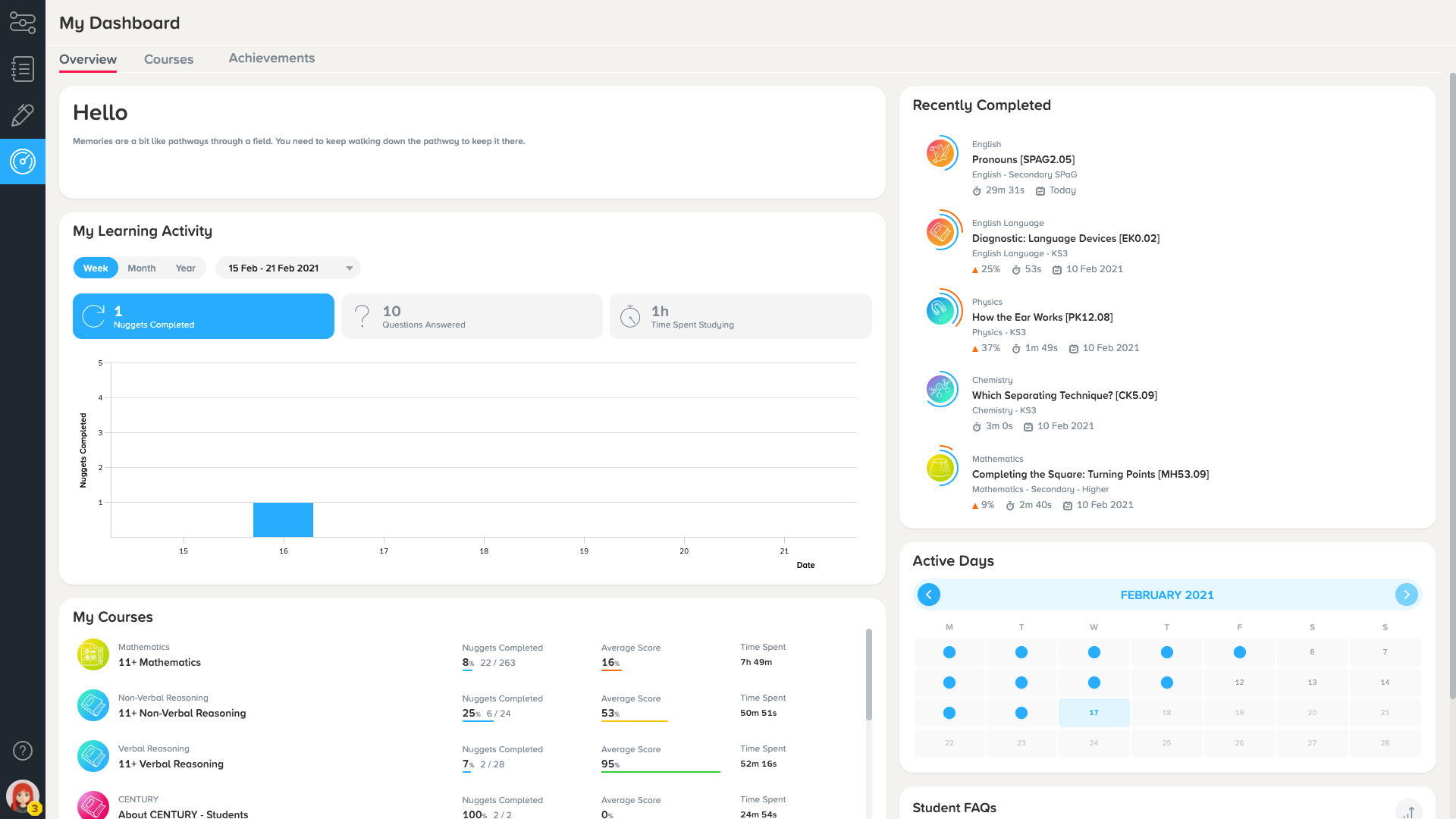
Task: Open the help question mark icon
Action: 23,751
